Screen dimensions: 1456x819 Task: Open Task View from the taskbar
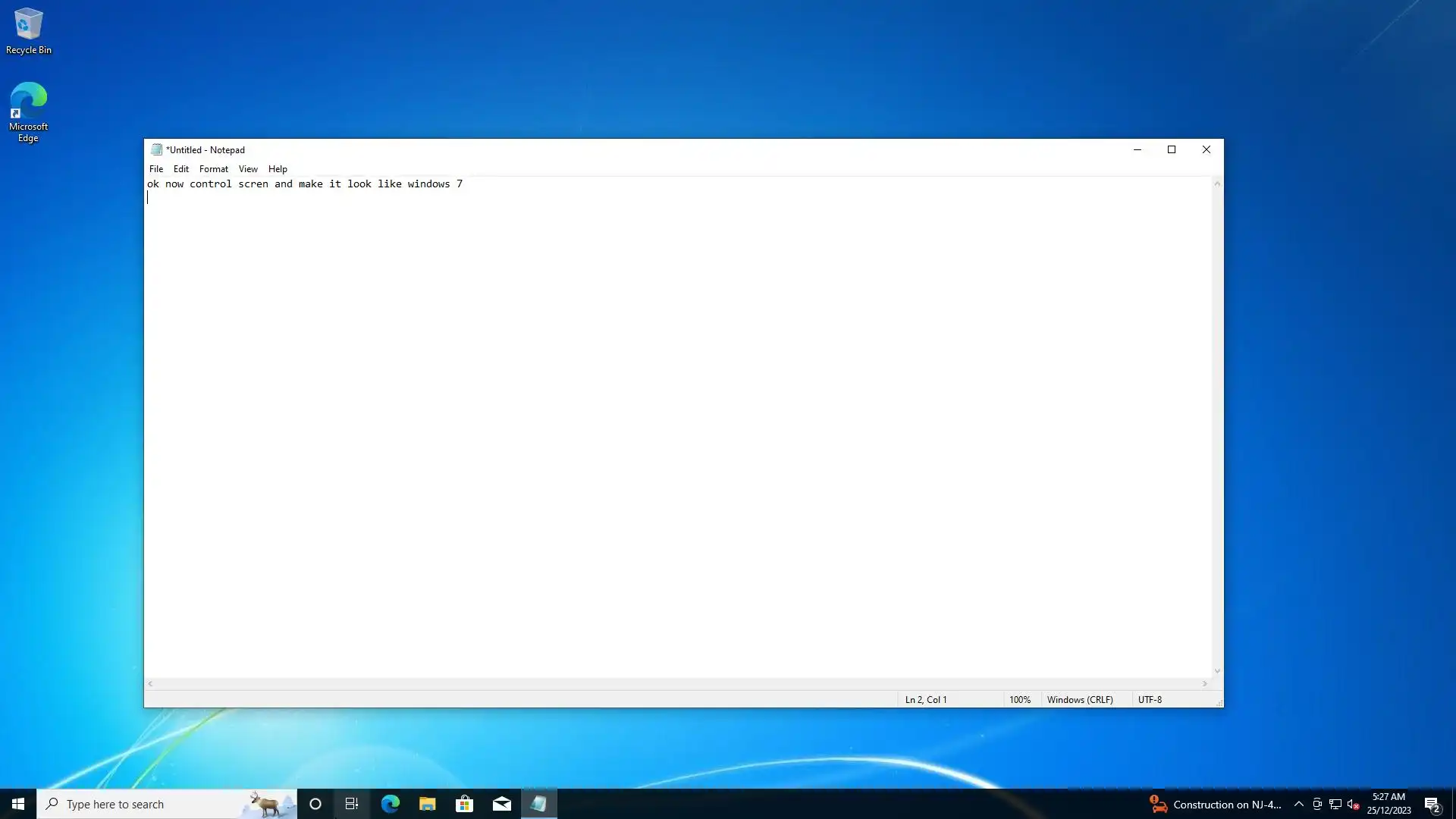[x=352, y=804]
